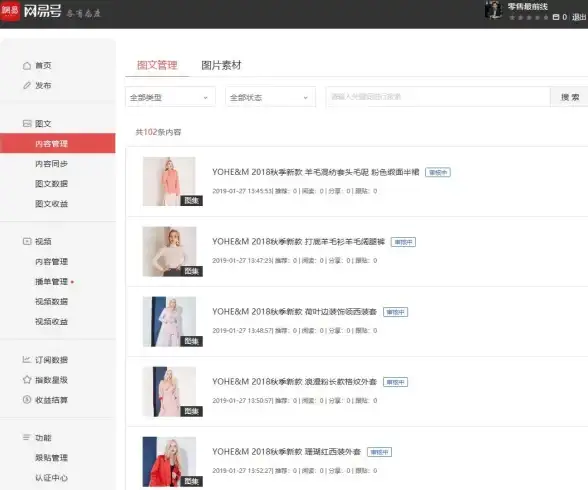Open article 荷叶边装饰领西装套 title

pyautogui.click(x=294, y=312)
